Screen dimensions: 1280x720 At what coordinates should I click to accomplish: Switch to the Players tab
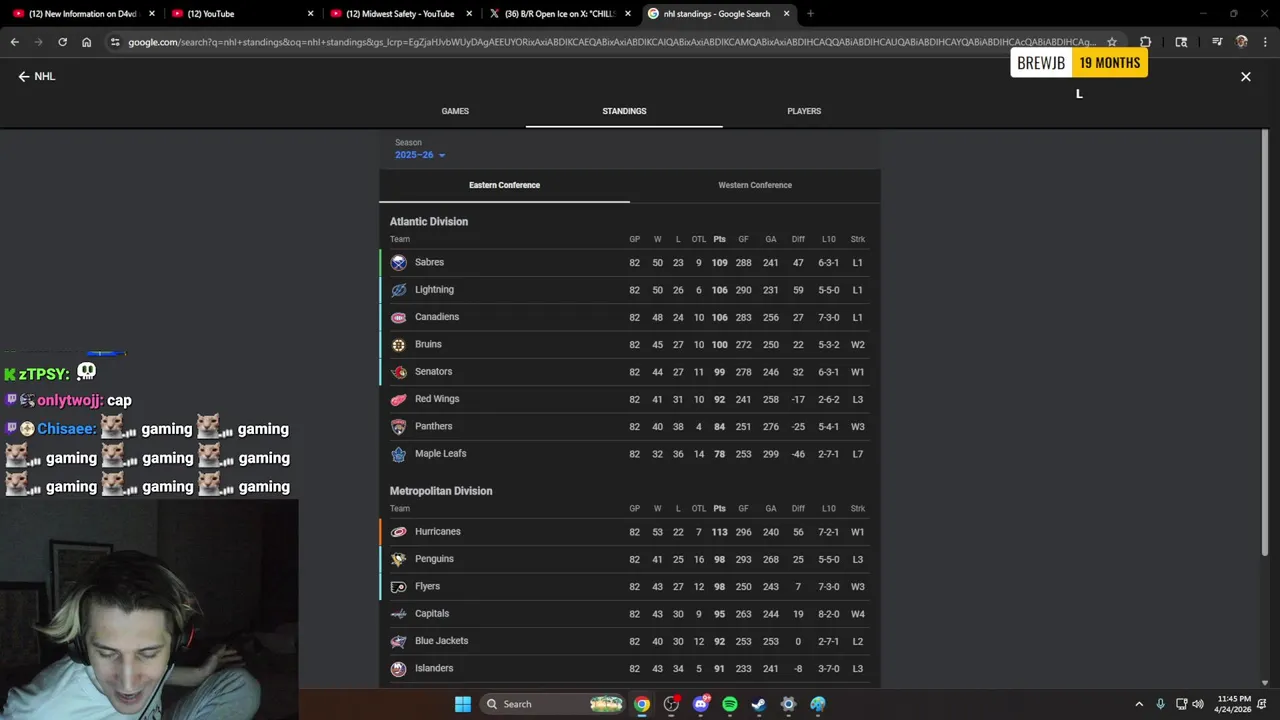point(804,111)
